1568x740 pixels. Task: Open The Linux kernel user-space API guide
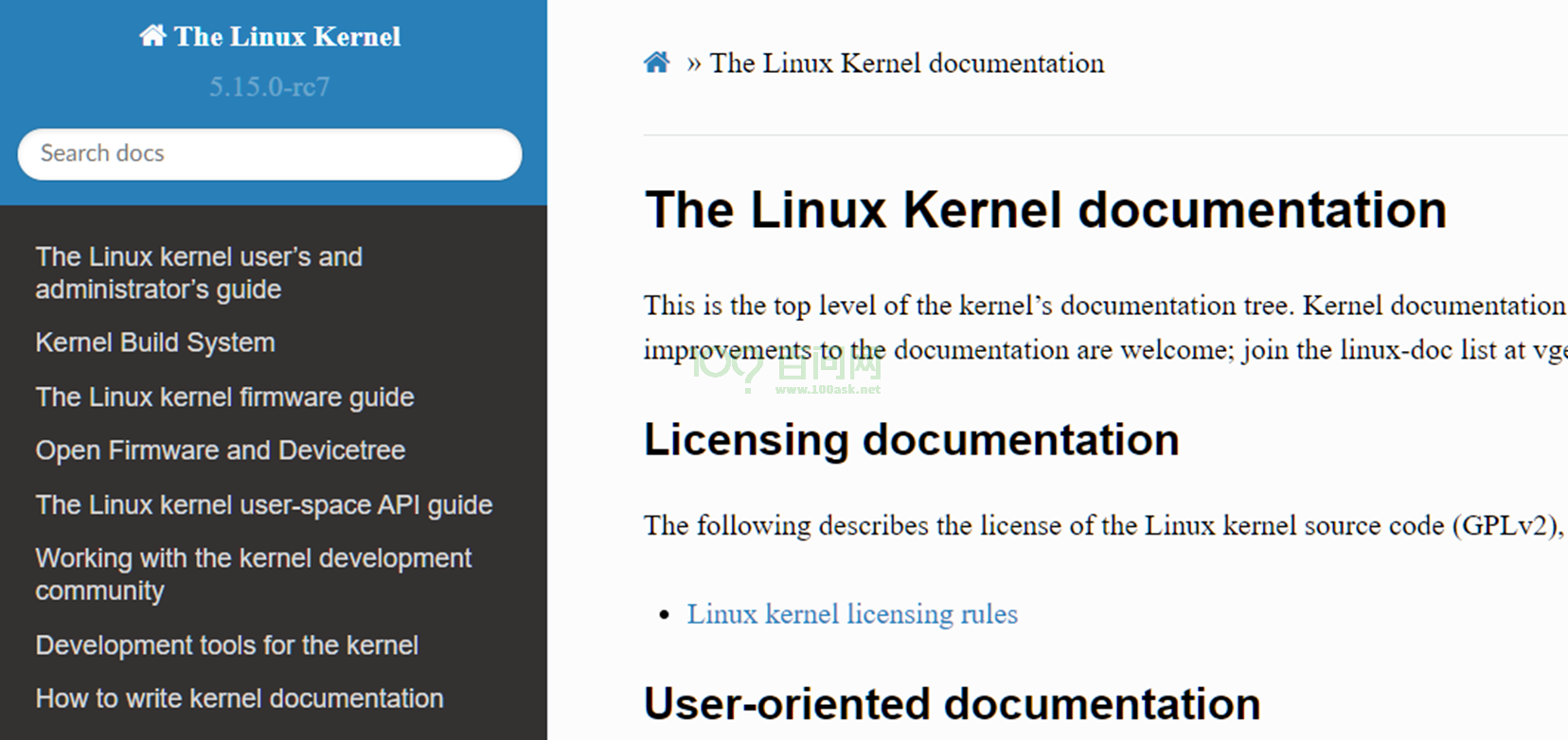(264, 504)
